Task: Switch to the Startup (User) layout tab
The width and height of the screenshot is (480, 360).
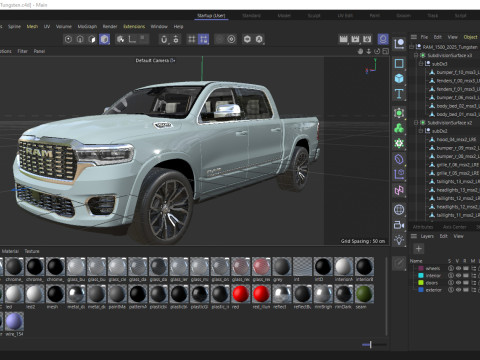Action: click(x=211, y=15)
